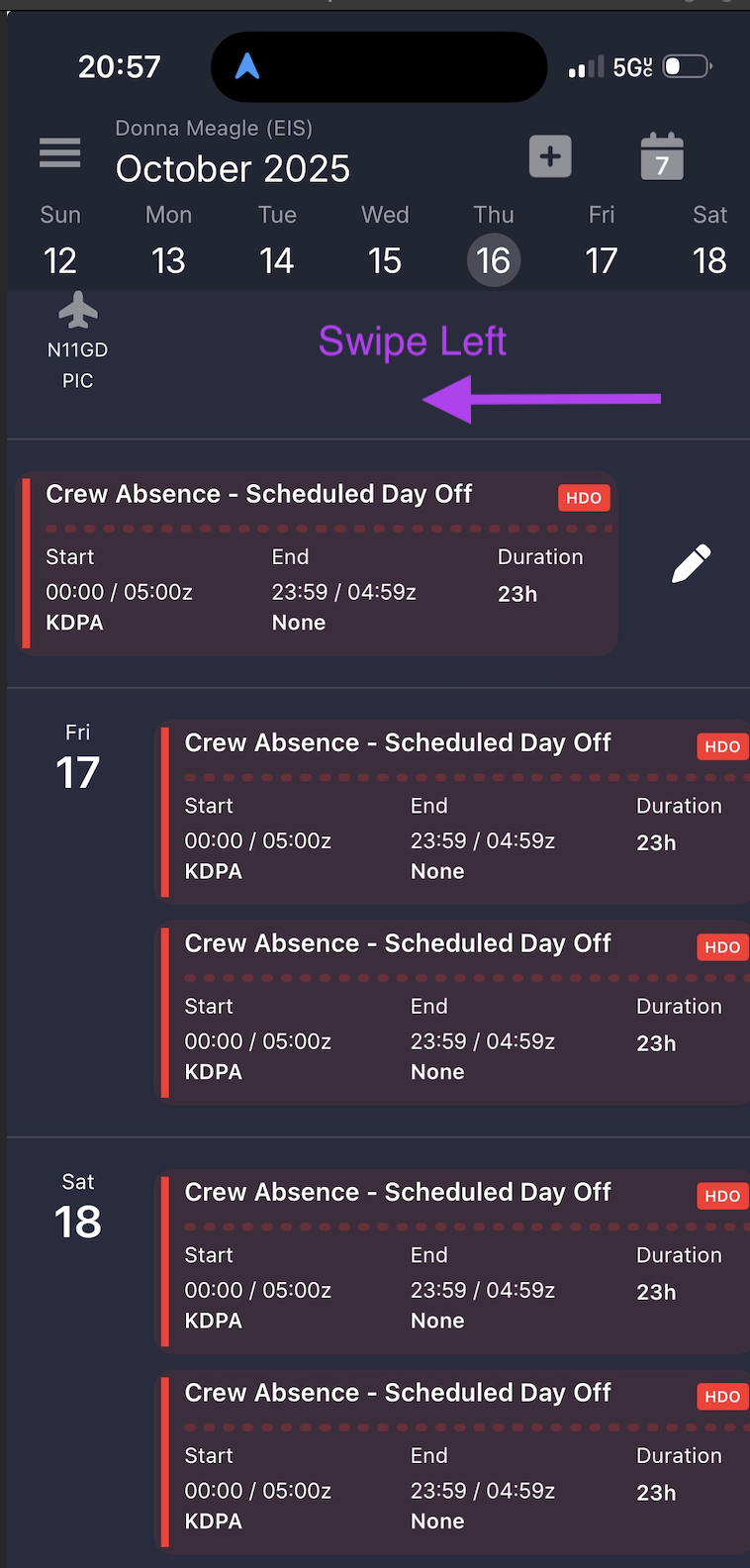Open the calendar date picker icon

(x=662, y=157)
